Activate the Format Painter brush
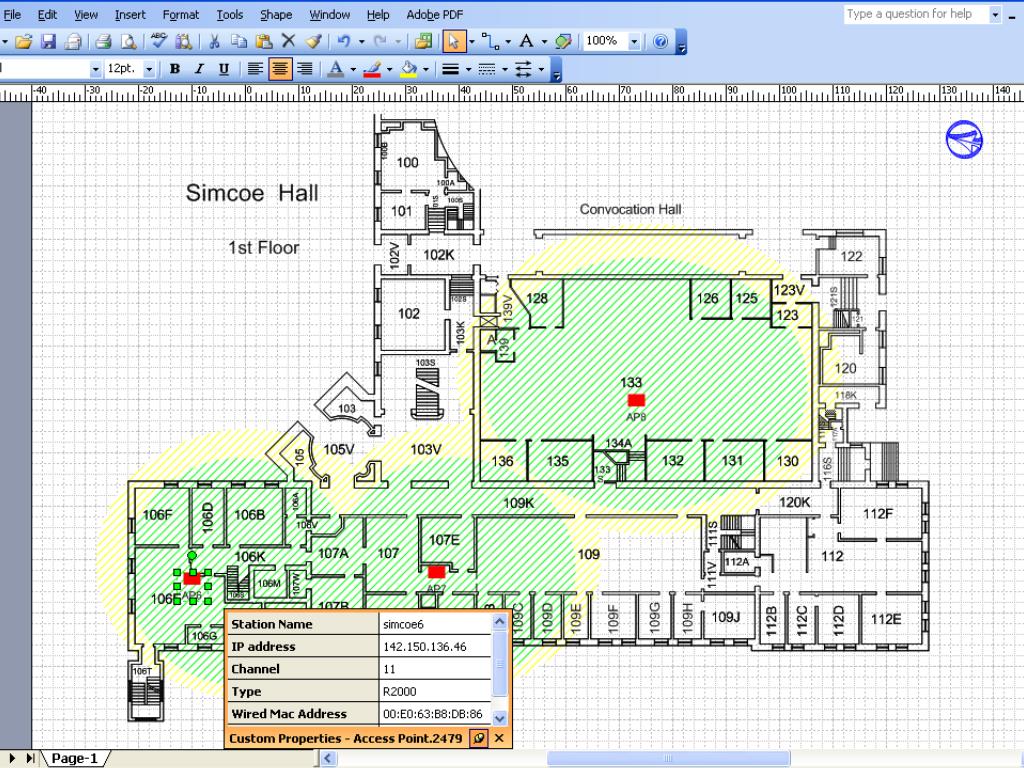The image size is (1024, 768). tap(313, 42)
